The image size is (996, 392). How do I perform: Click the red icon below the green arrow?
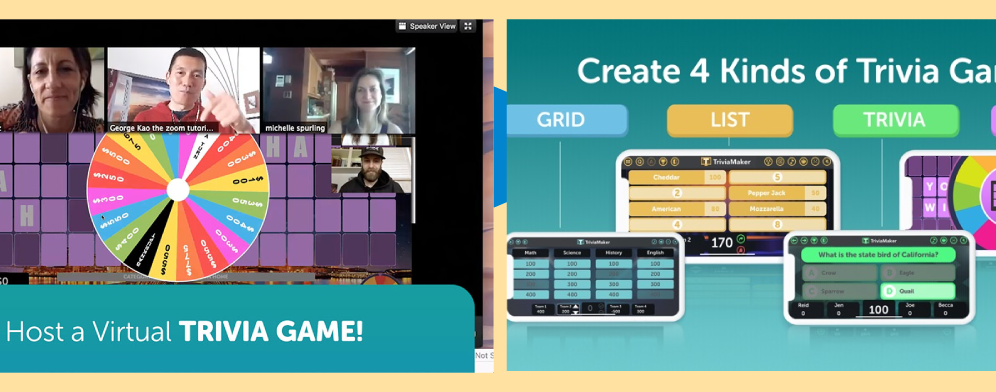(741, 250)
